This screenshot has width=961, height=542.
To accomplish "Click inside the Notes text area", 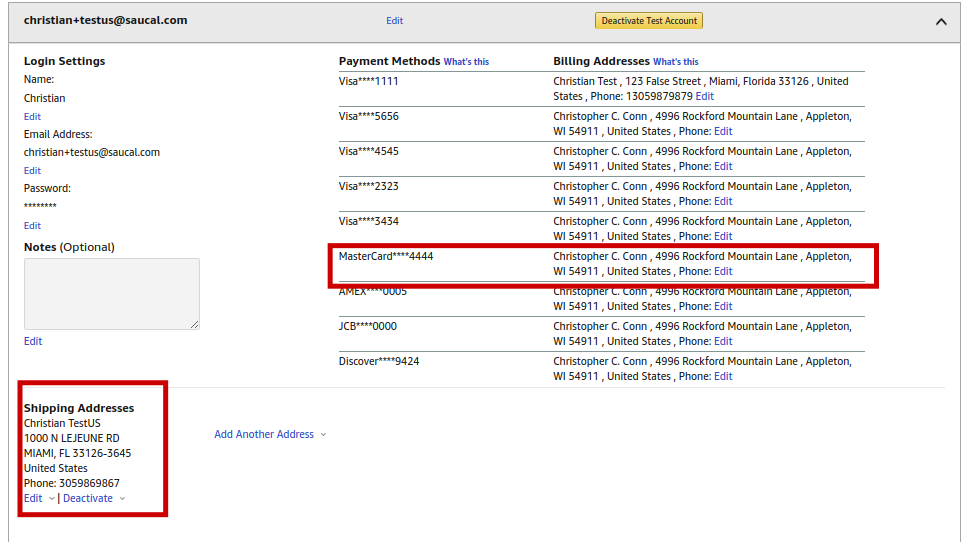I will coord(111,294).
